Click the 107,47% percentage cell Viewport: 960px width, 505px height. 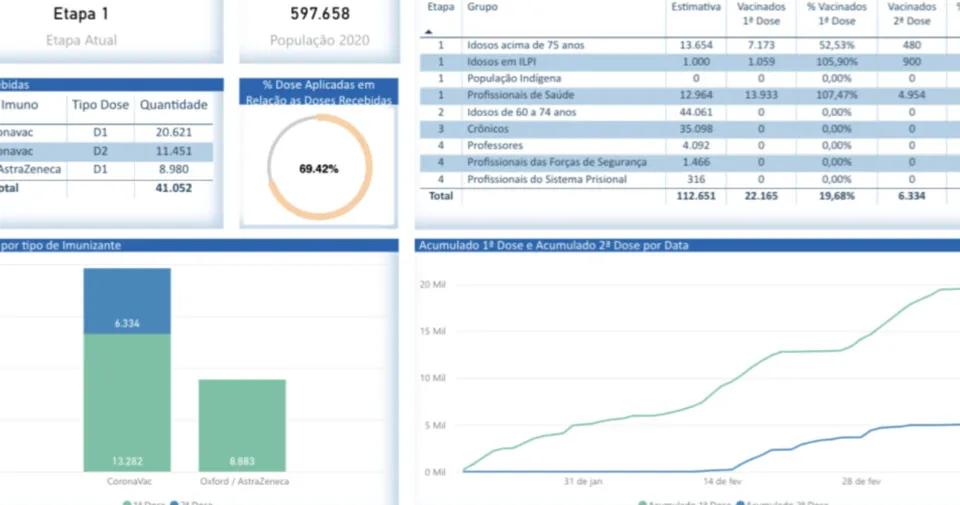836,95
